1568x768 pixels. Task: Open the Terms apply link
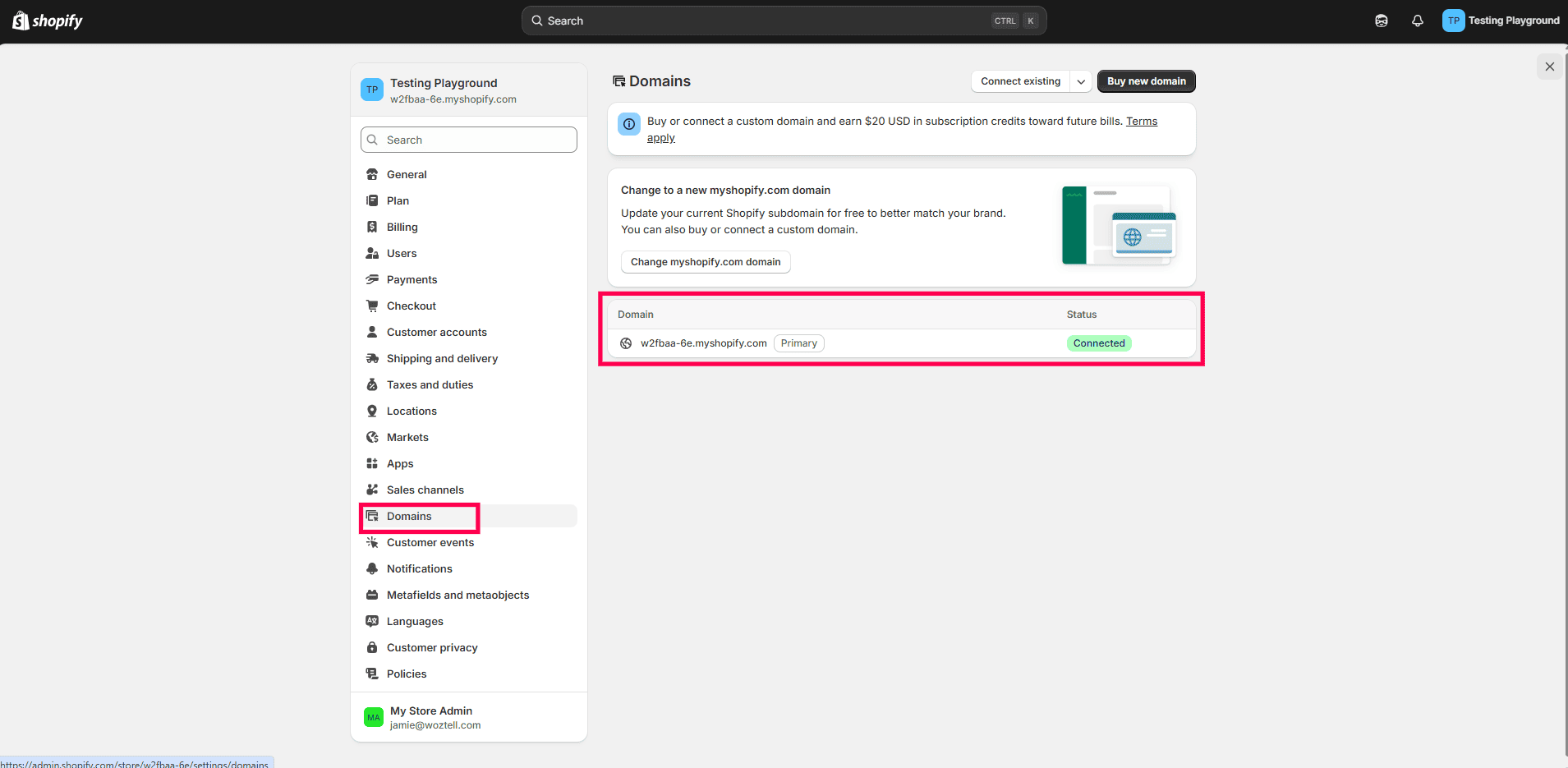point(1141,122)
